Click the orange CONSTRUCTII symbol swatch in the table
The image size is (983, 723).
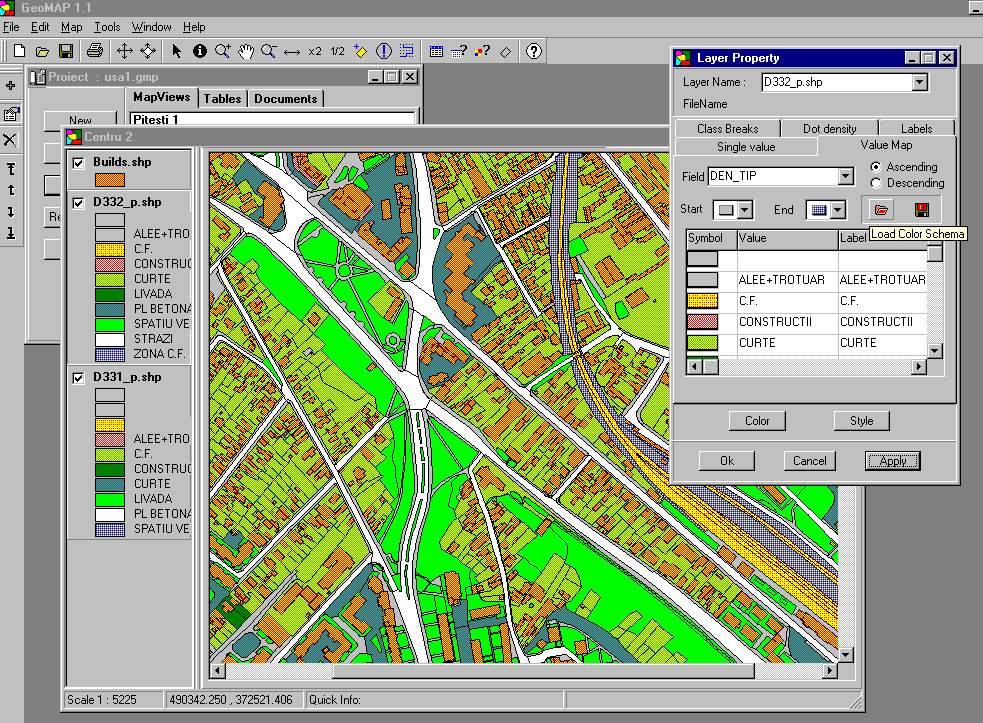pos(702,322)
